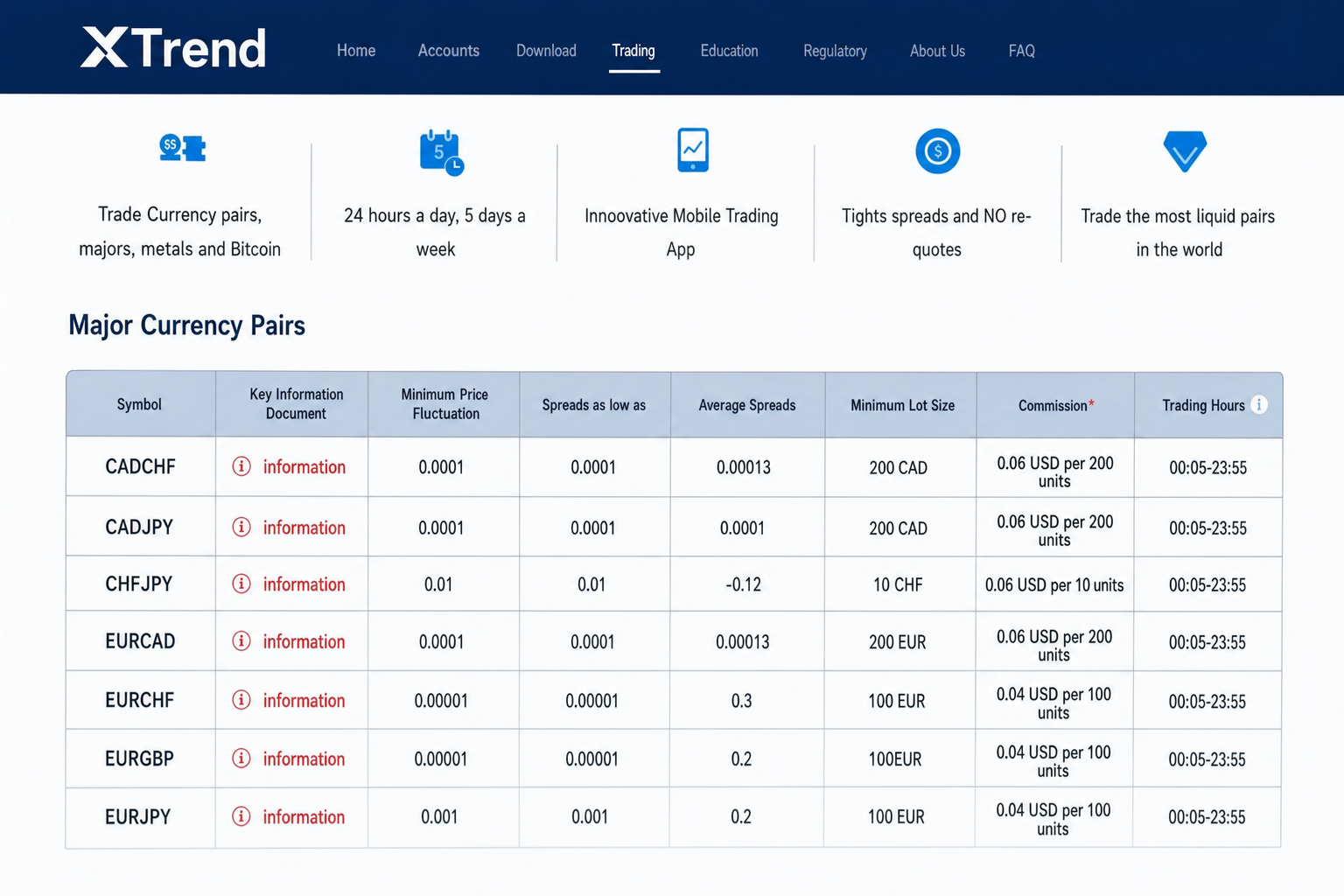This screenshot has height=896, width=1344.
Task: Click the Commission column header
Action: 1055,405
